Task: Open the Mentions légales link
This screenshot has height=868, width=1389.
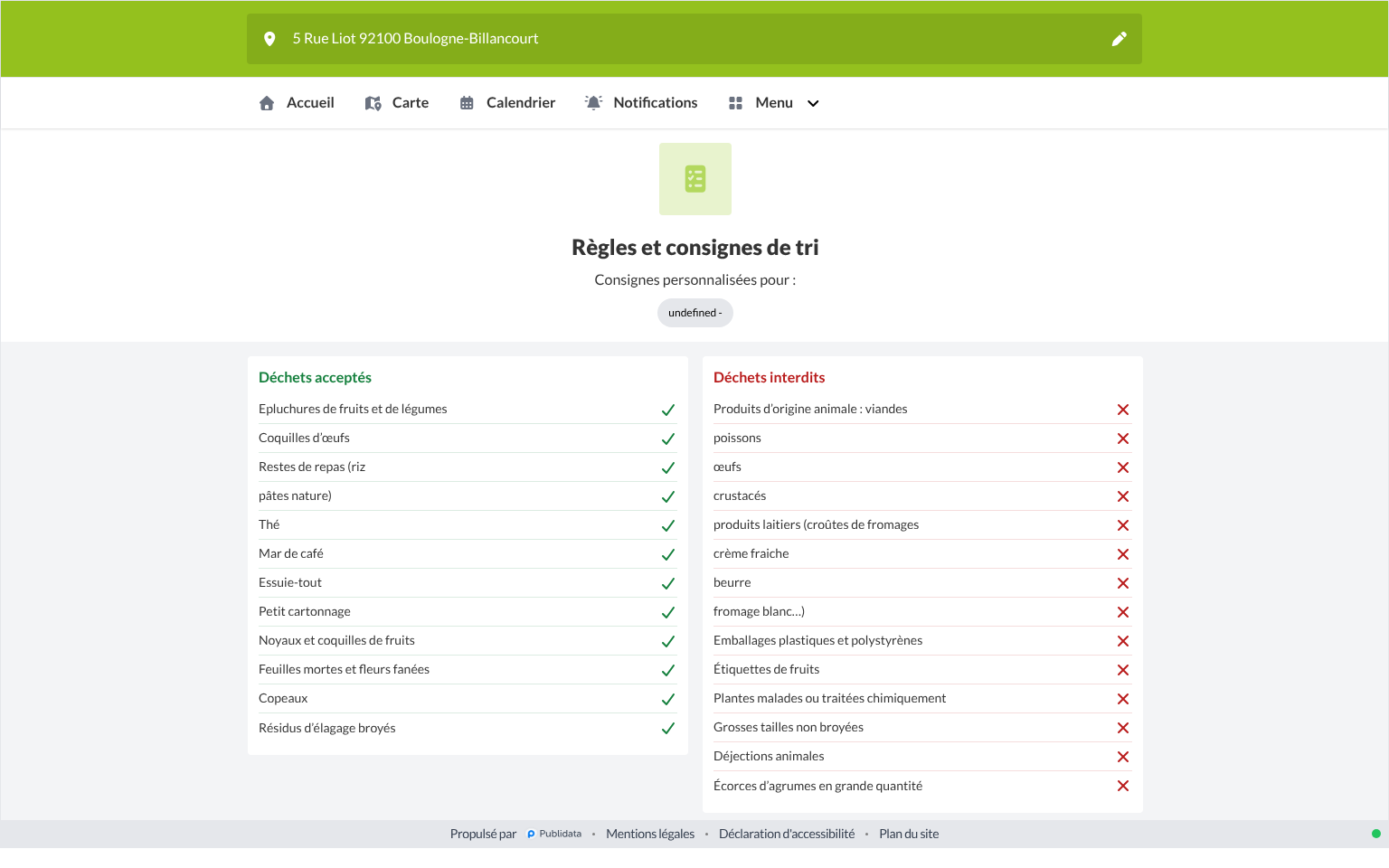Action: 650,834
